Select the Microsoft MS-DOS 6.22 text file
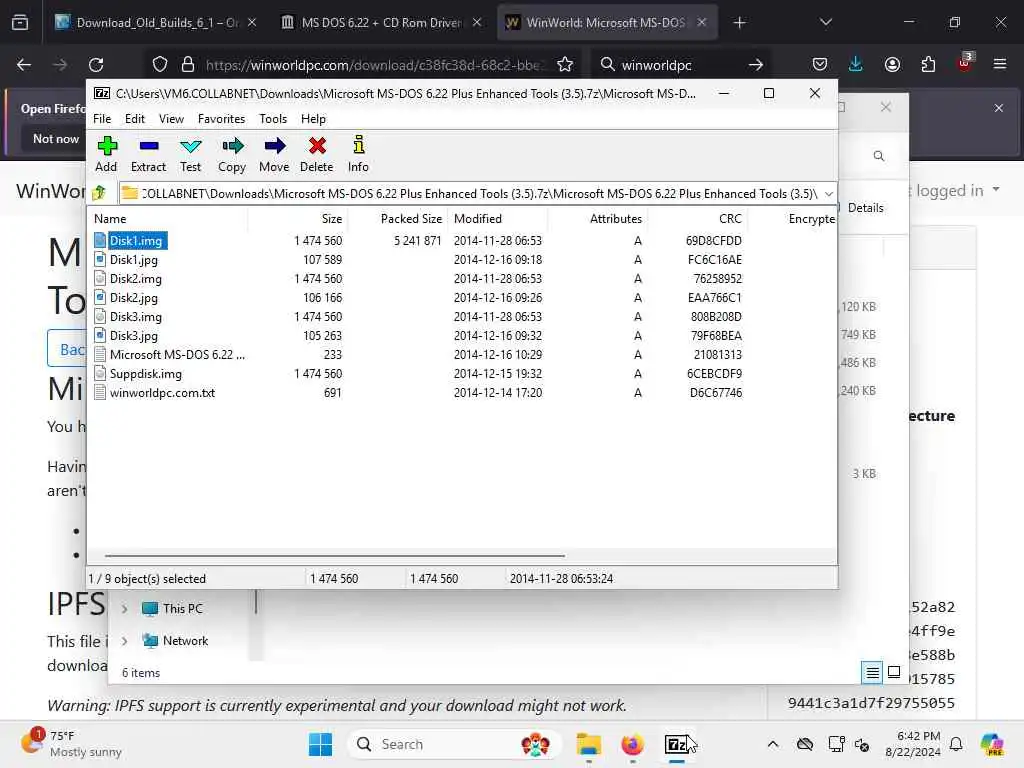The height and width of the screenshot is (768, 1024). click(x=176, y=355)
